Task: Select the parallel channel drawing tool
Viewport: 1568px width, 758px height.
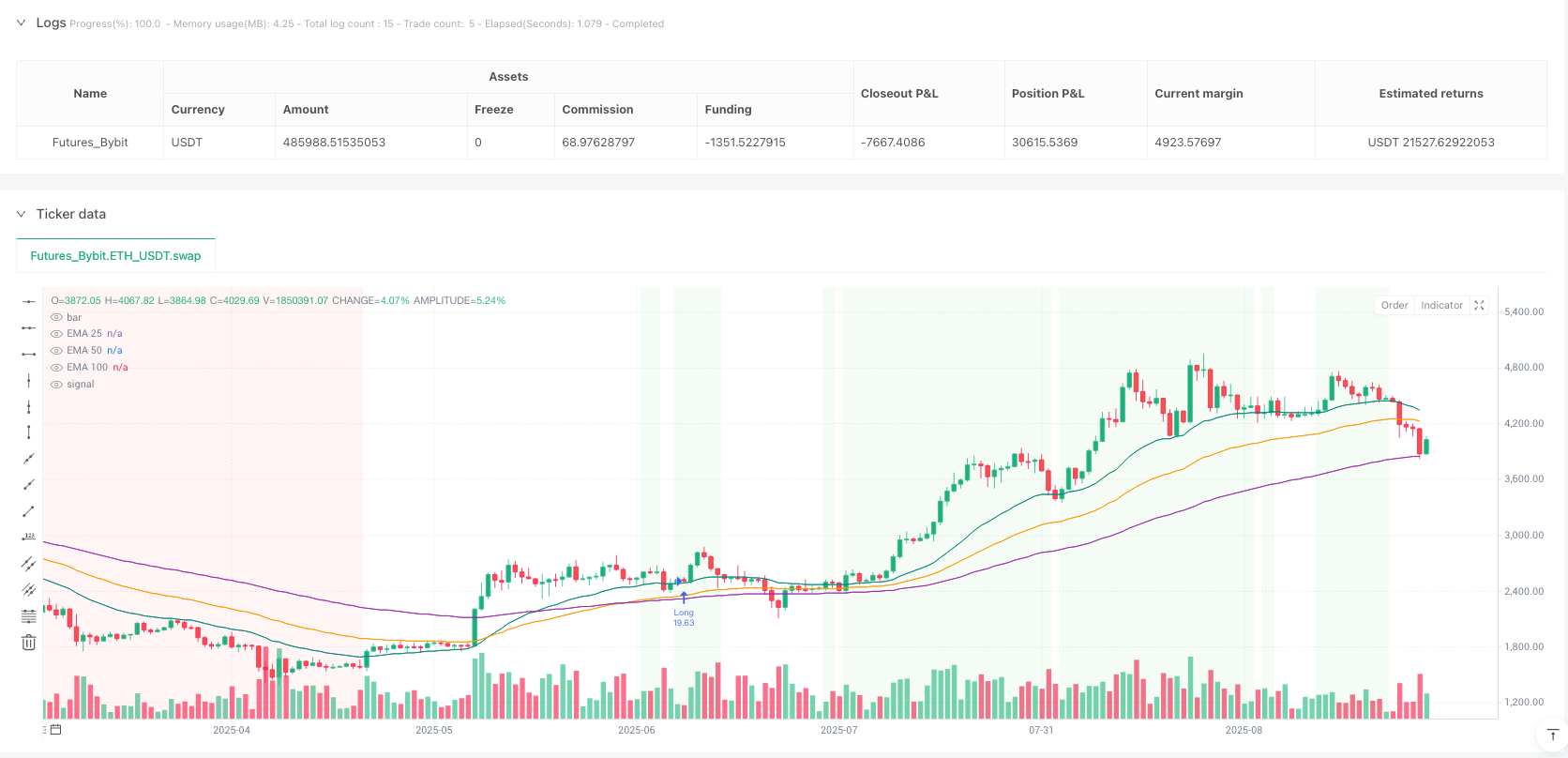Action: pyautogui.click(x=29, y=564)
